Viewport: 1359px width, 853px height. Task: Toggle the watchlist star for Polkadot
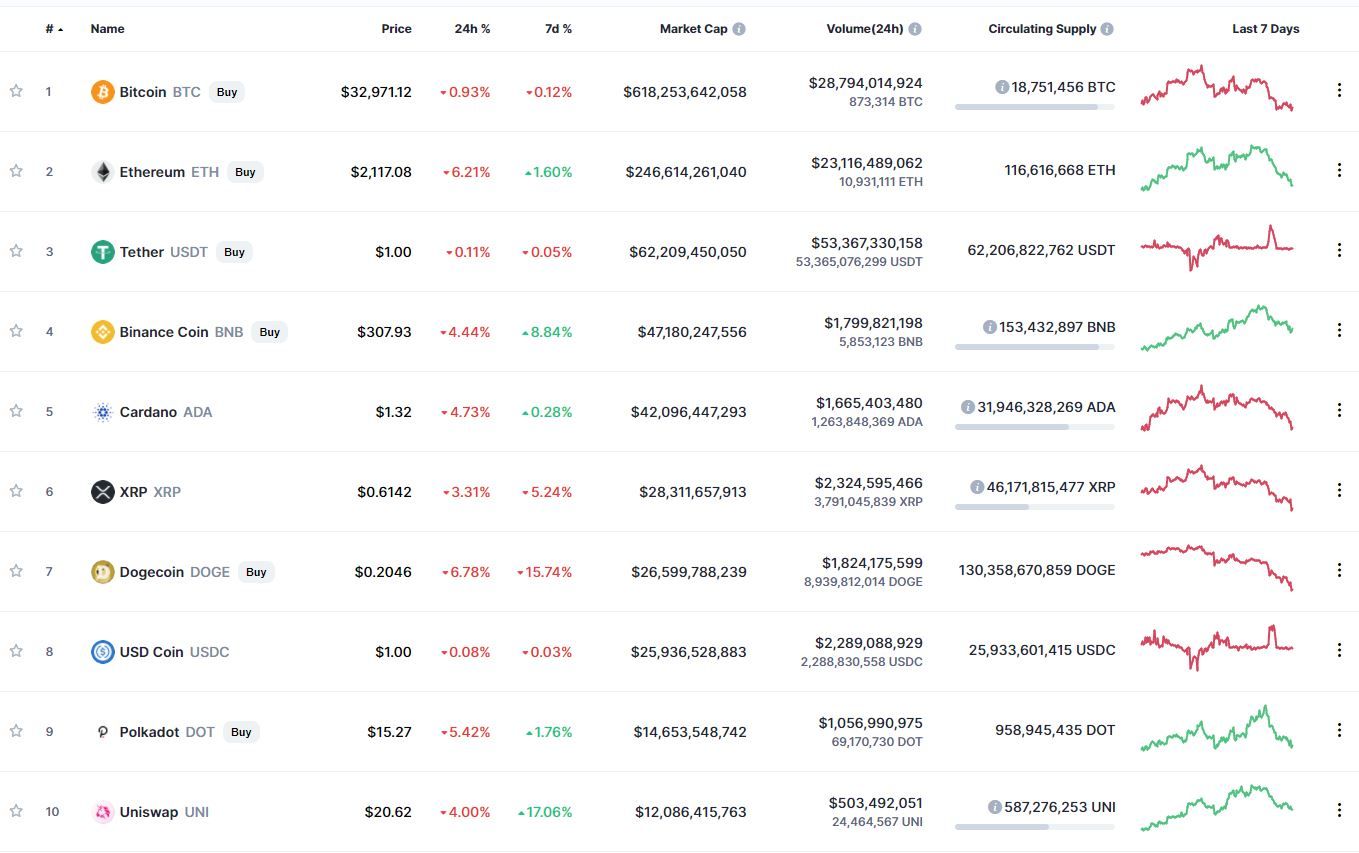point(16,731)
